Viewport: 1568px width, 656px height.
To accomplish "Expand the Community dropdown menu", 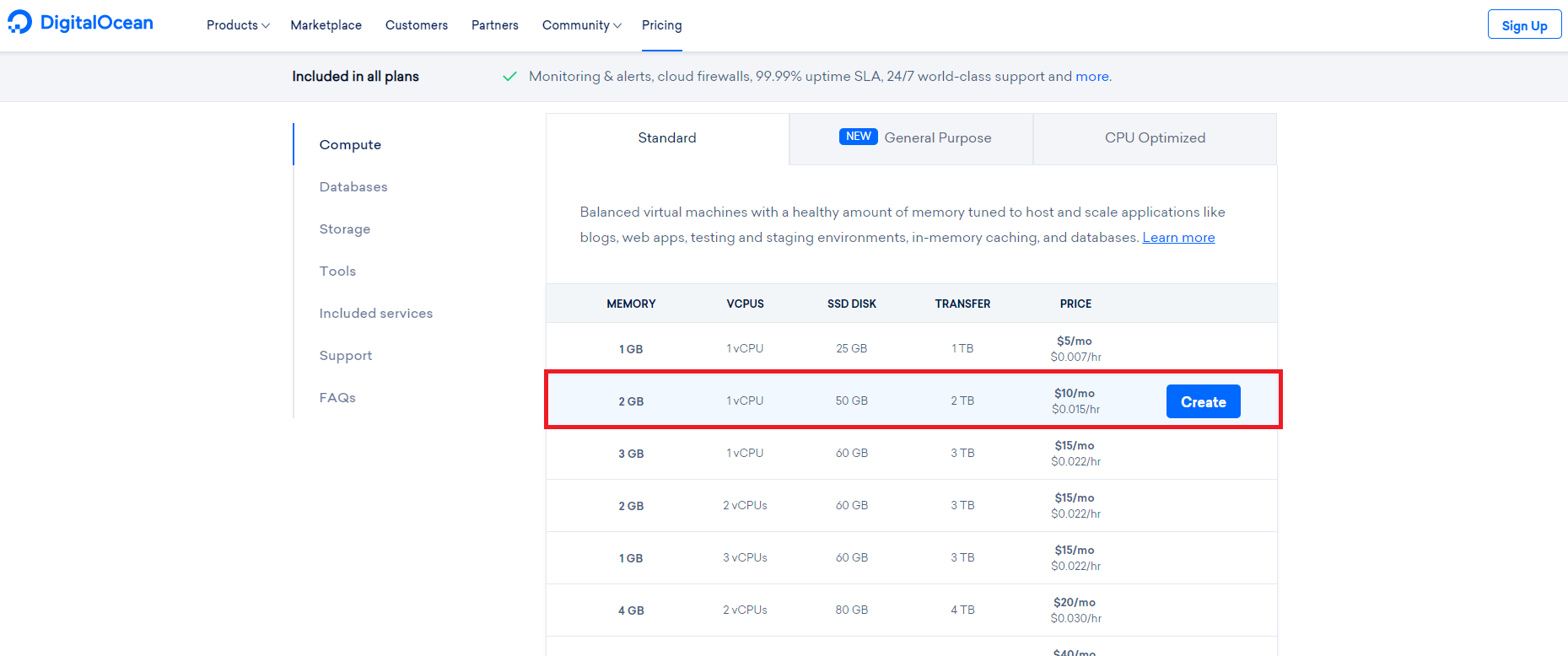I will point(582,25).
